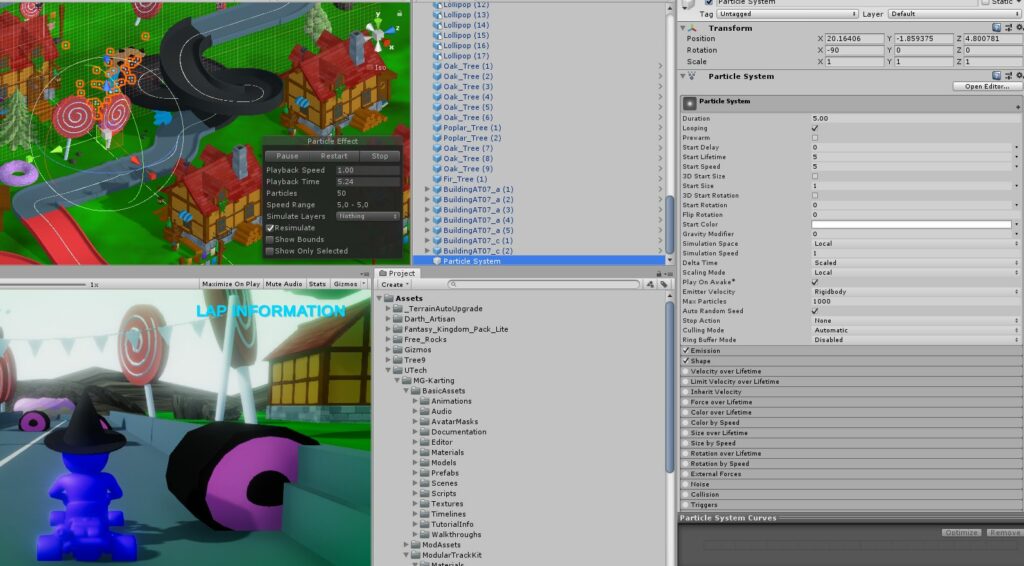Click the Search by Type icon in Project

649,285
